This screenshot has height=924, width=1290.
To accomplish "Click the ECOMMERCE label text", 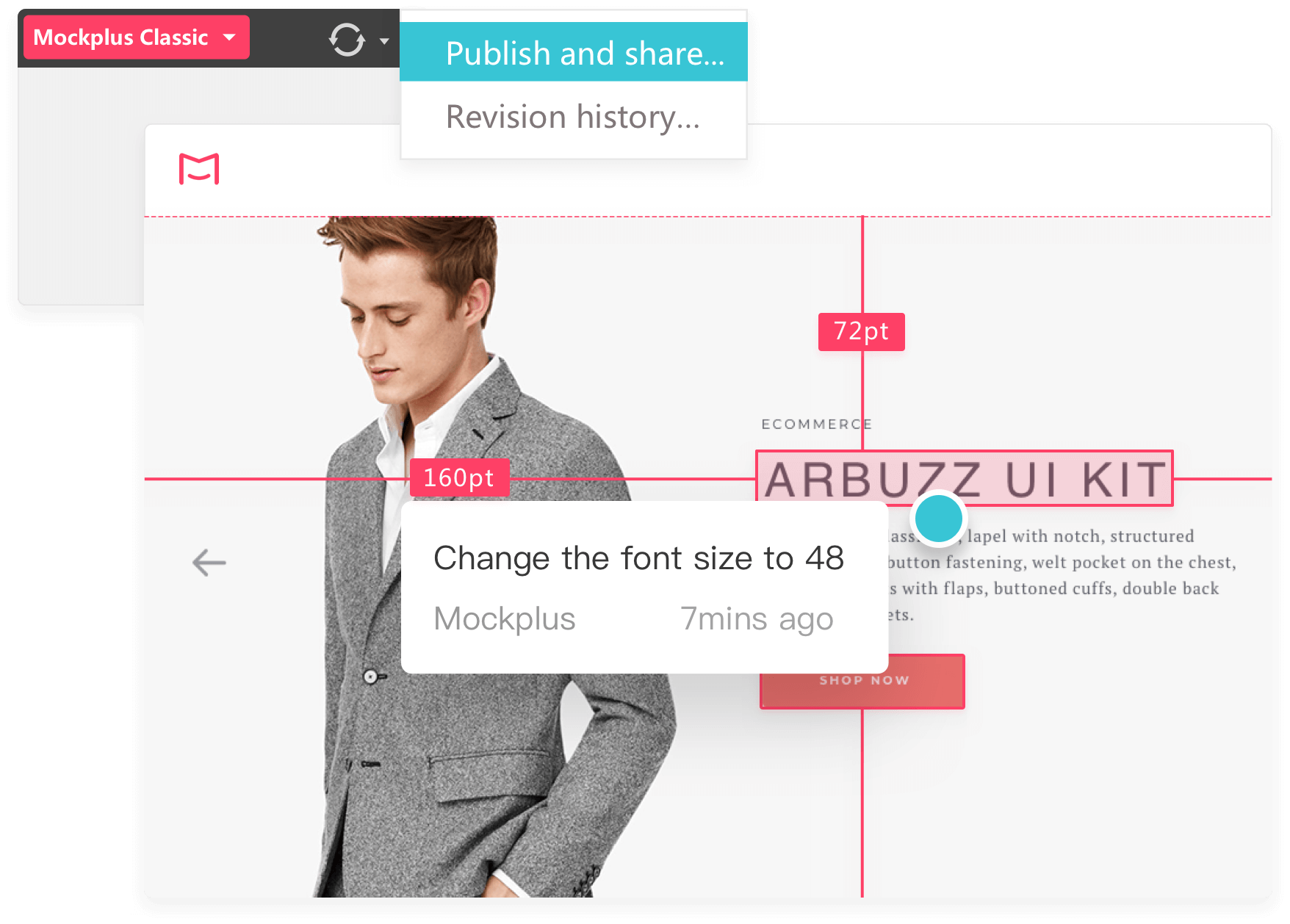I will click(817, 424).
